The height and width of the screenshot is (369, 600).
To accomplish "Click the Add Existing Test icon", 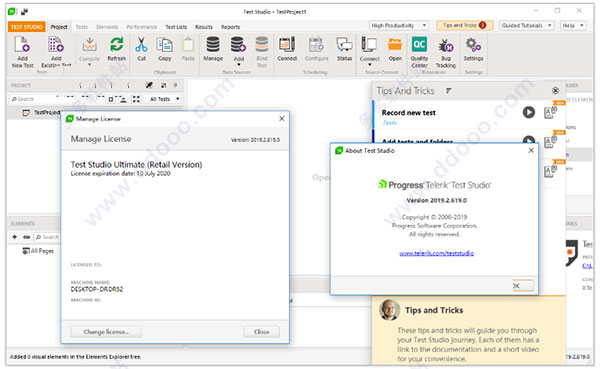I will click(56, 44).
